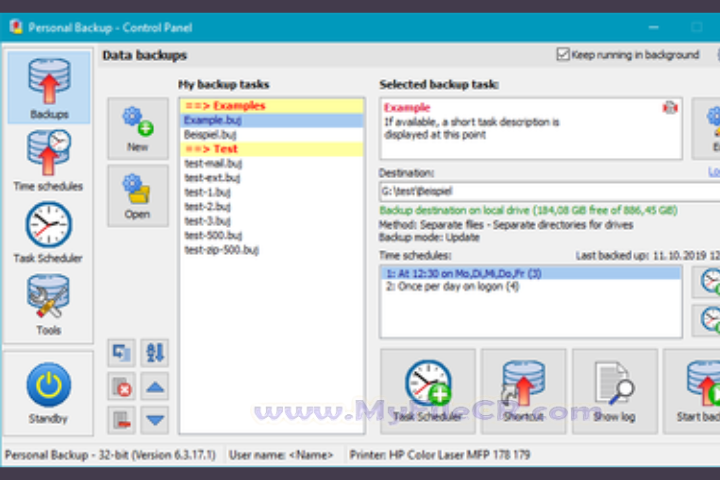
Task: Click the Printer entry in the status bar
Action: click(x=439, y=455)
